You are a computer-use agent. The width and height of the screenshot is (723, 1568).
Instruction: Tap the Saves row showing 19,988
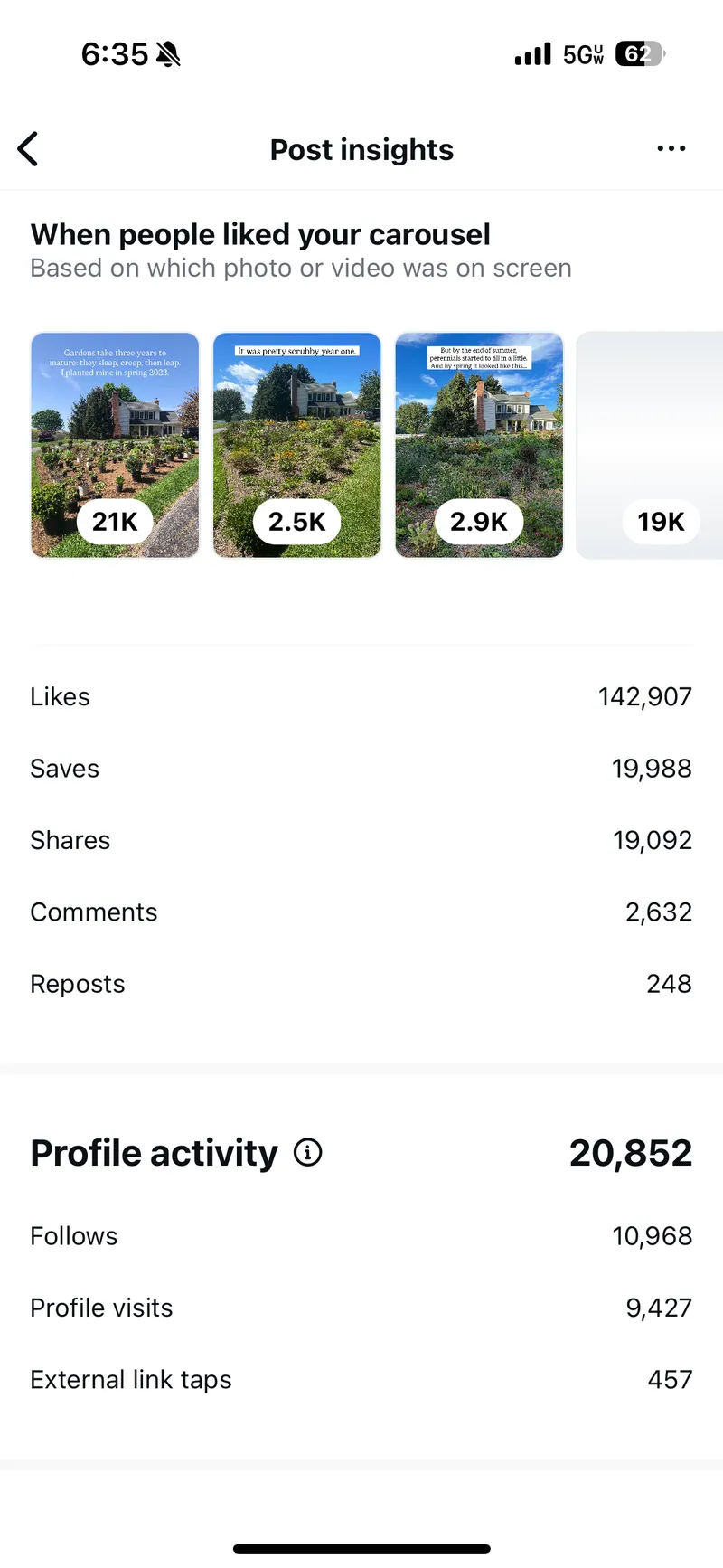click(x=361, y=769)
